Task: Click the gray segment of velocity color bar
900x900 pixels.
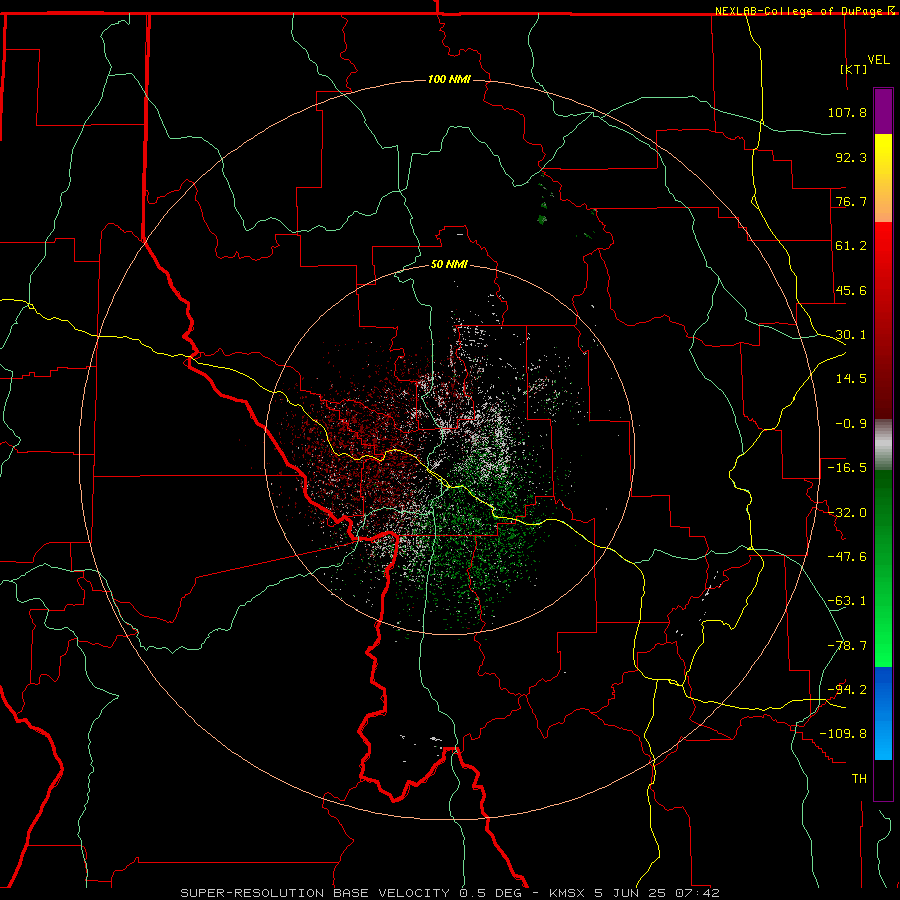Action: point(883,445)
